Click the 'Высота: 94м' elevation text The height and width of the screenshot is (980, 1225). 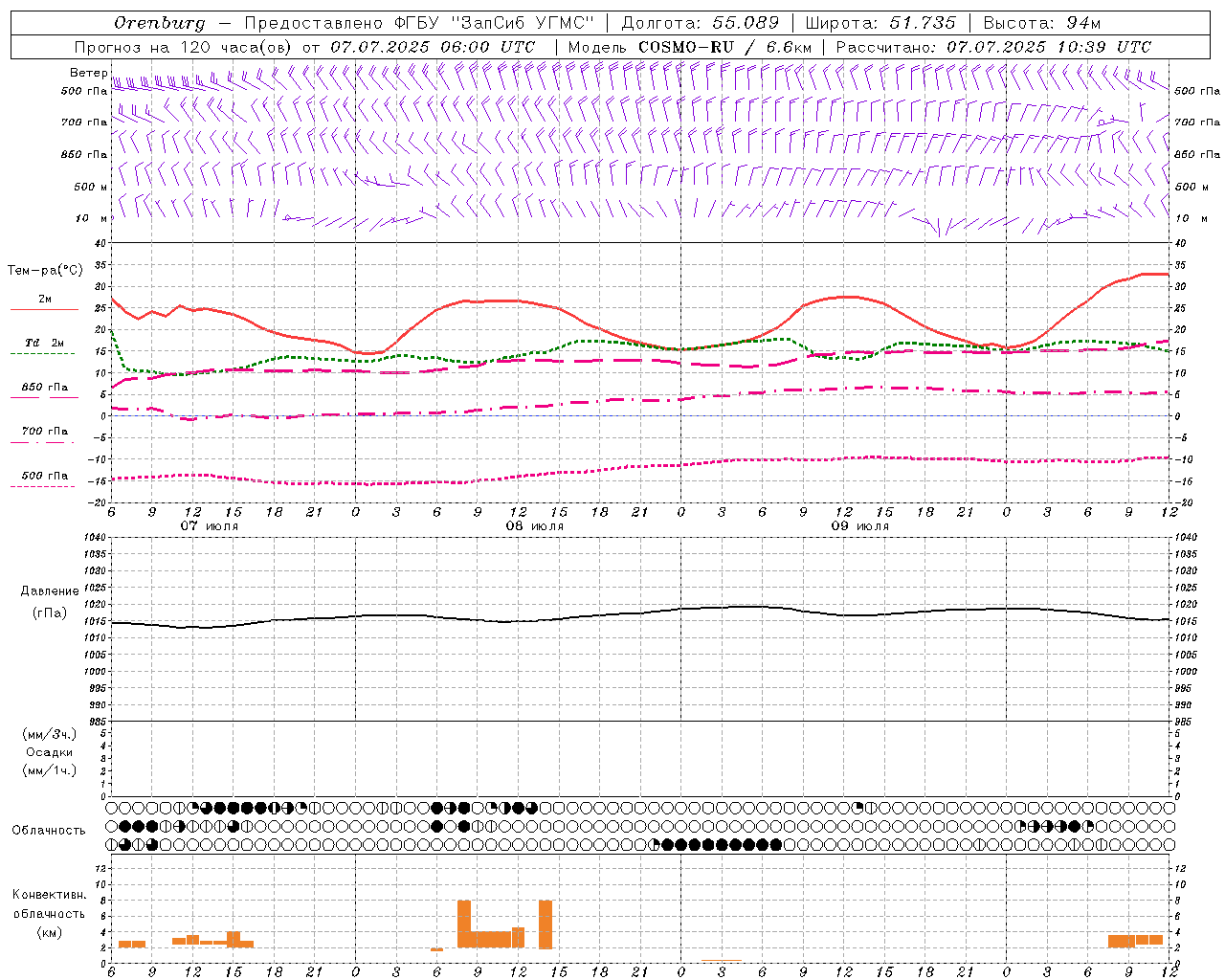[x=1042, y=23]
